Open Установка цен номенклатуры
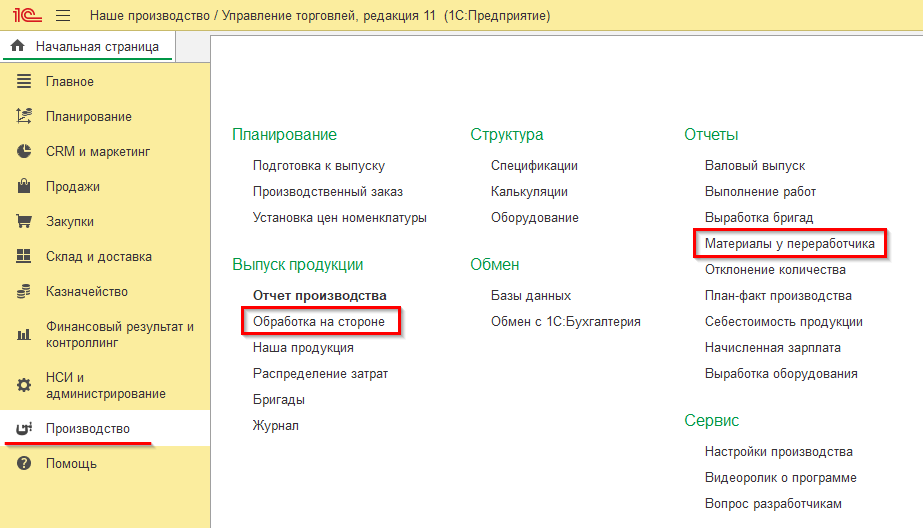923x528 pixels. [340, 218]
